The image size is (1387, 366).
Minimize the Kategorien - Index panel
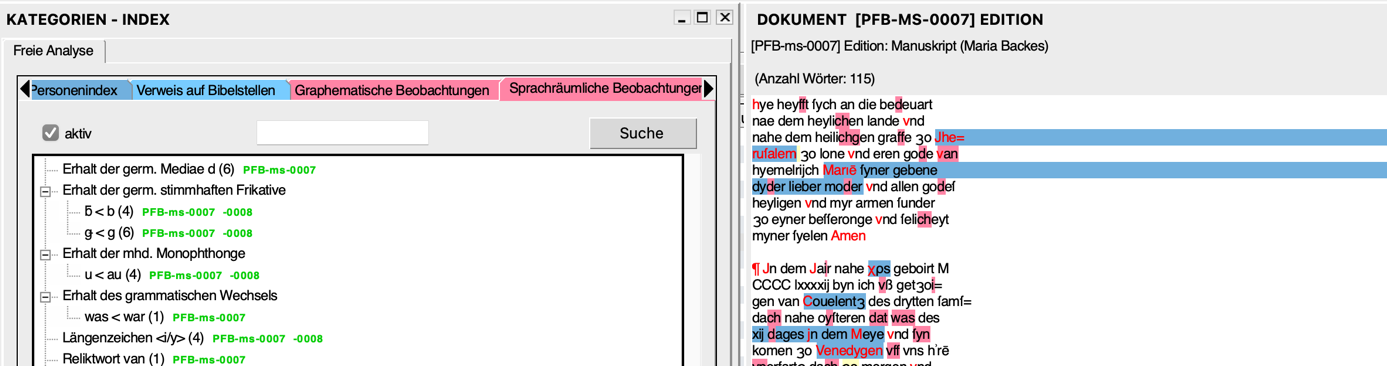click(x=682, y=18)
